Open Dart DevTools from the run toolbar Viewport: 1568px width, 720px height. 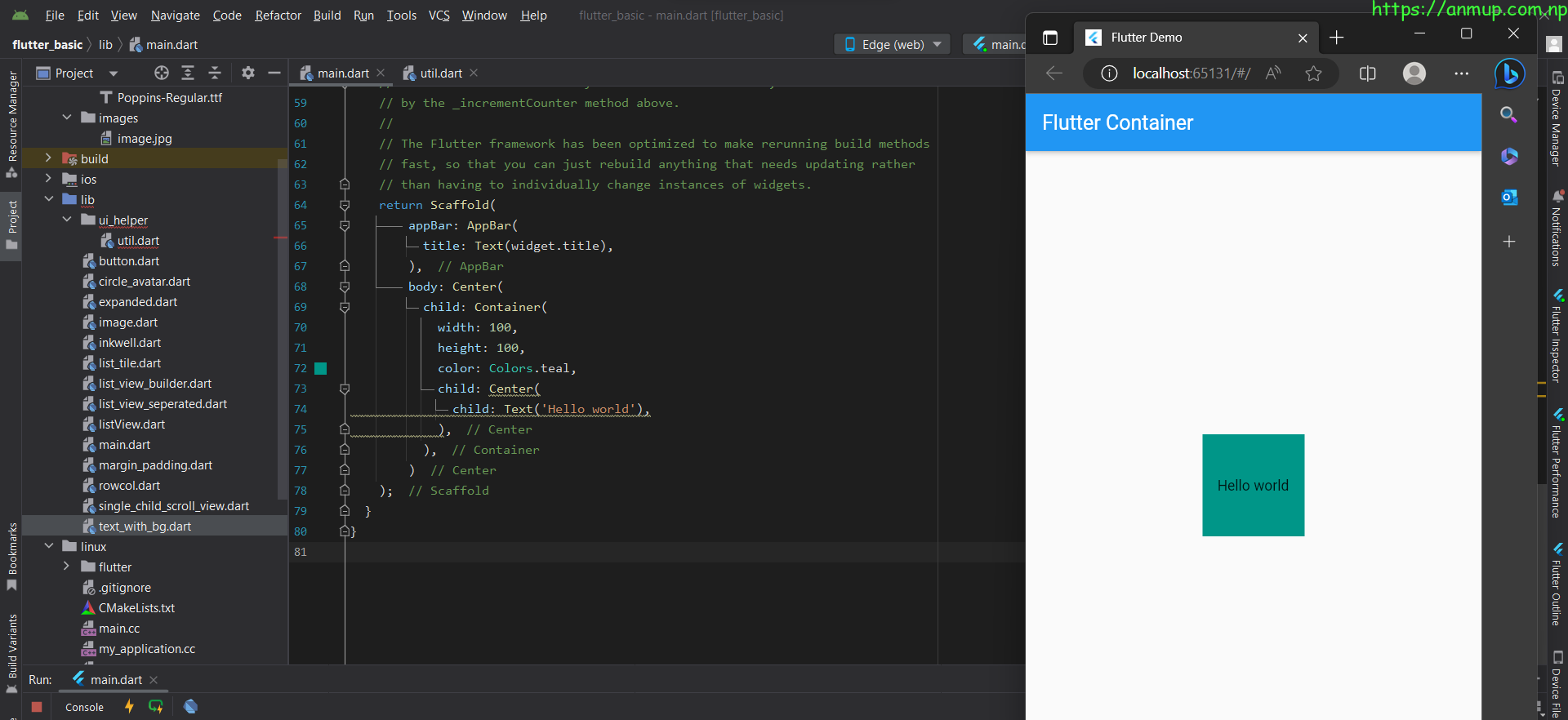coord(190,706)
